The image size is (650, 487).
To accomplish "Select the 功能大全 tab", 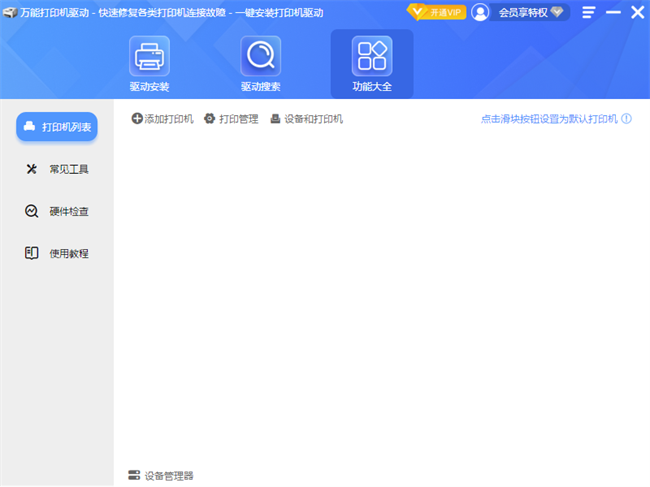I will pyautogui.click(x=372, y=63).
